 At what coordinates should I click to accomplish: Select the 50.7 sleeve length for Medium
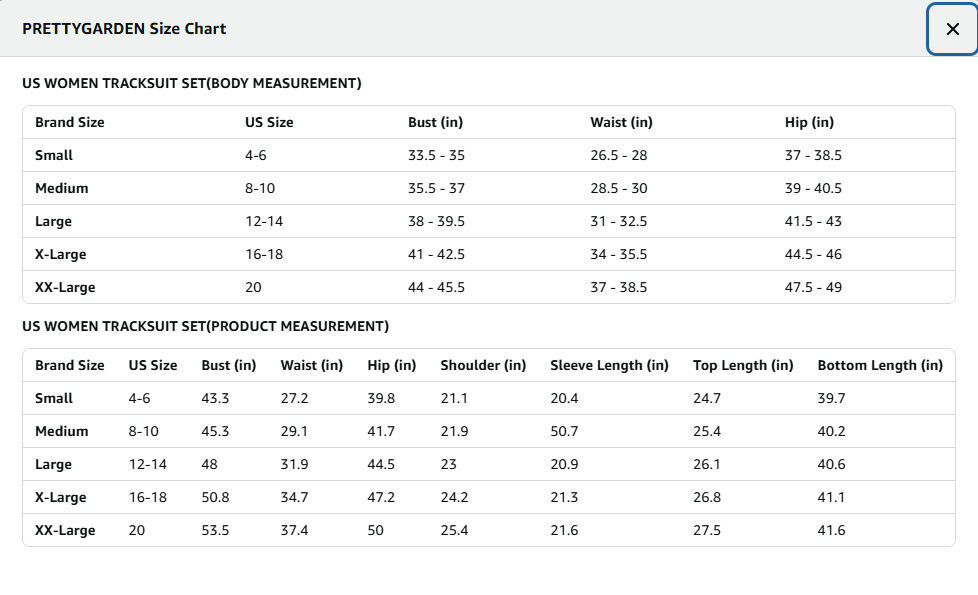click(x=564, y=432)
